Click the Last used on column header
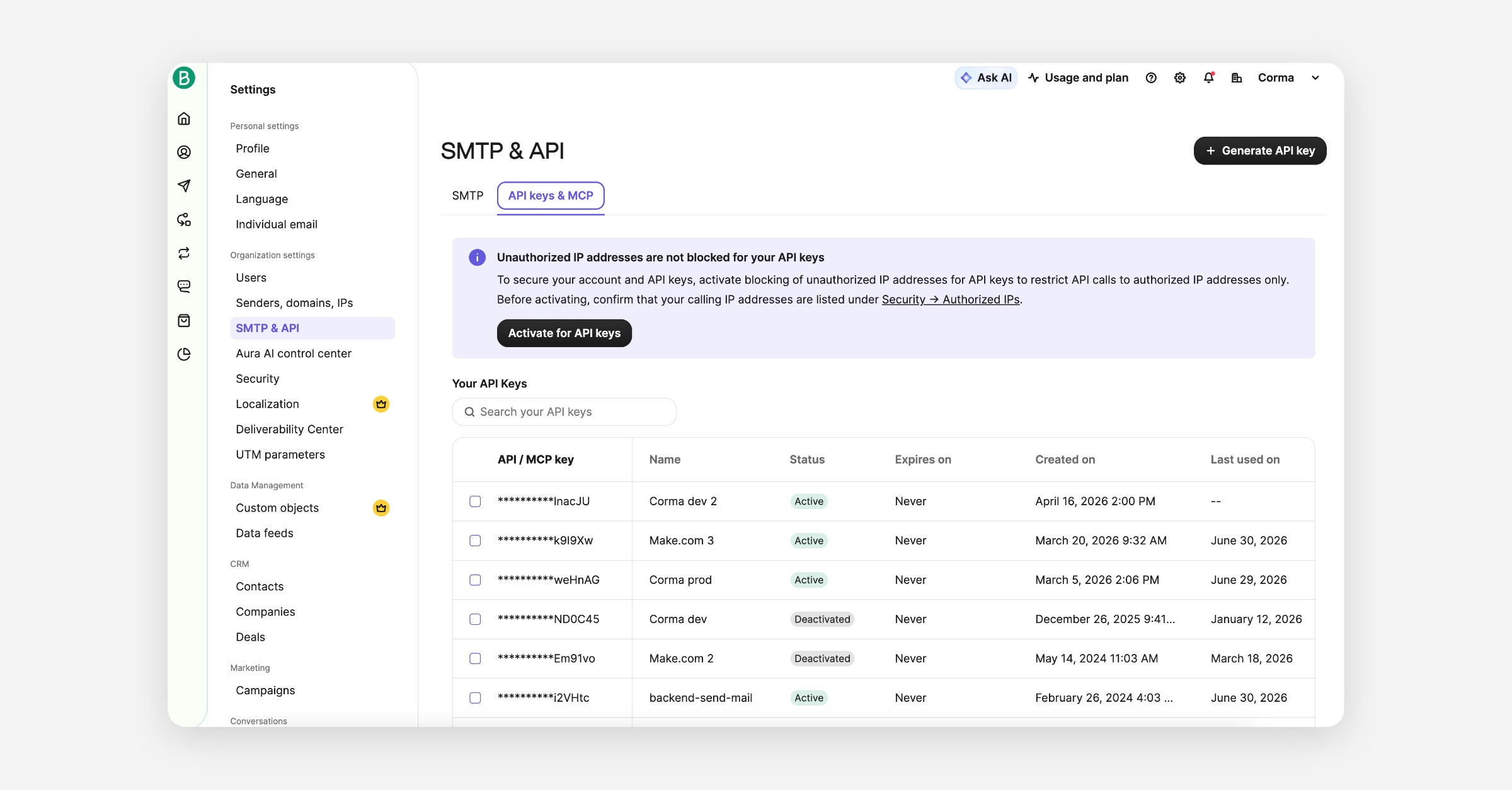Viewport: 1512px width, 790px height. (1246, 460)
